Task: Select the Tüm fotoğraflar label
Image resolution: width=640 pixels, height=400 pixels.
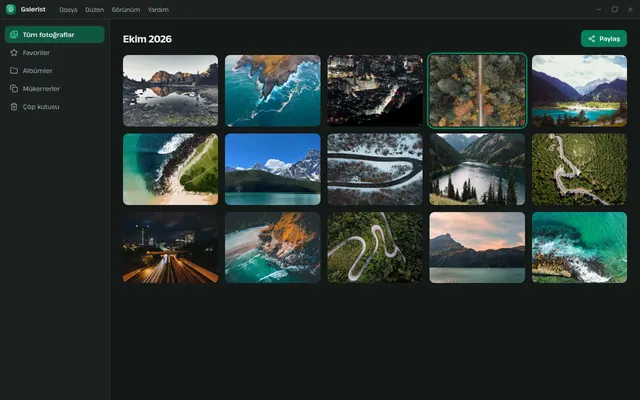Action: pos(48,35)
